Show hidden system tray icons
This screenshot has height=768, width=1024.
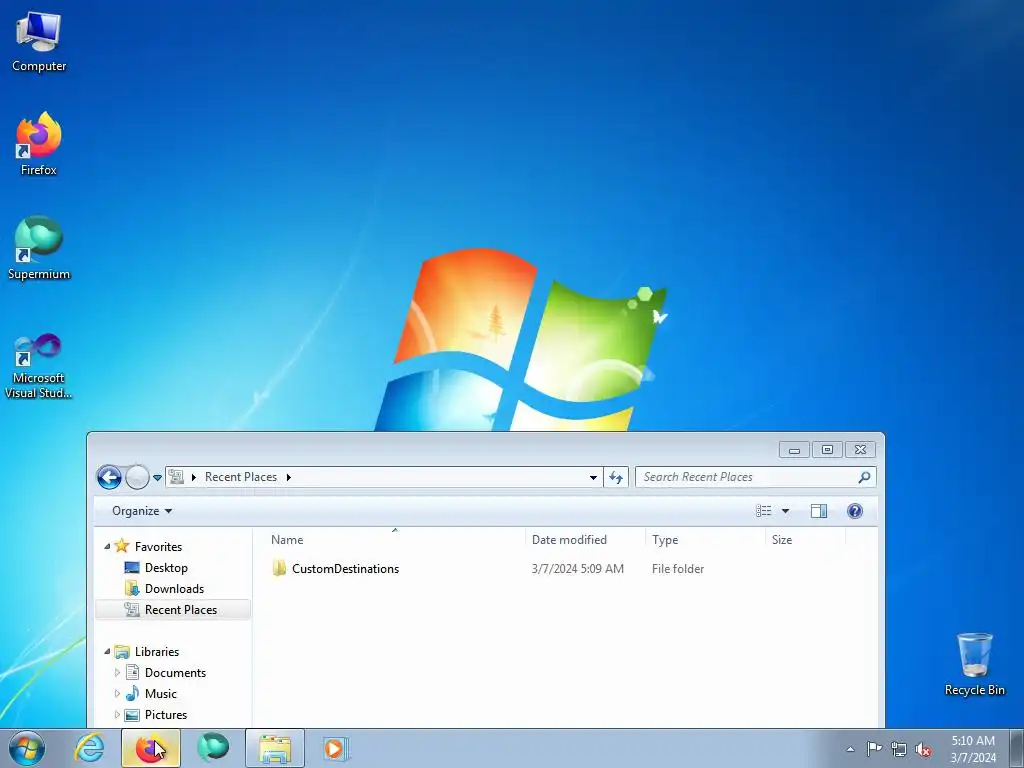[850, 749]
